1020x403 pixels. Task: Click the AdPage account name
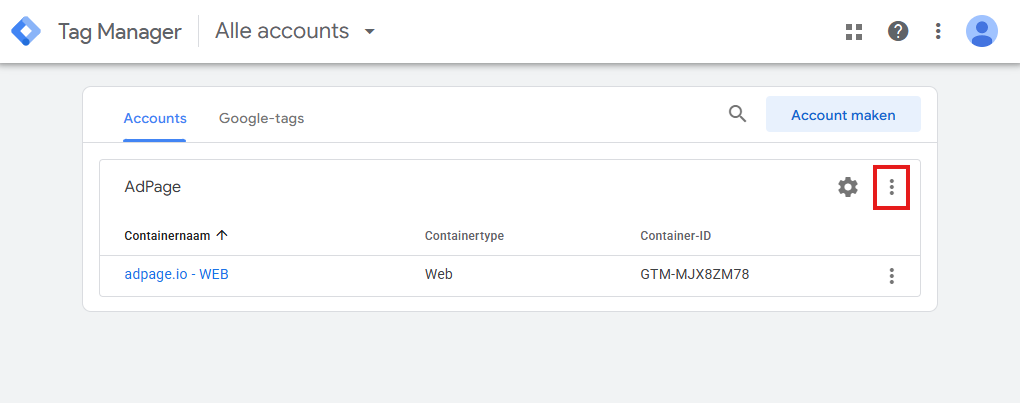click(152, 187)
